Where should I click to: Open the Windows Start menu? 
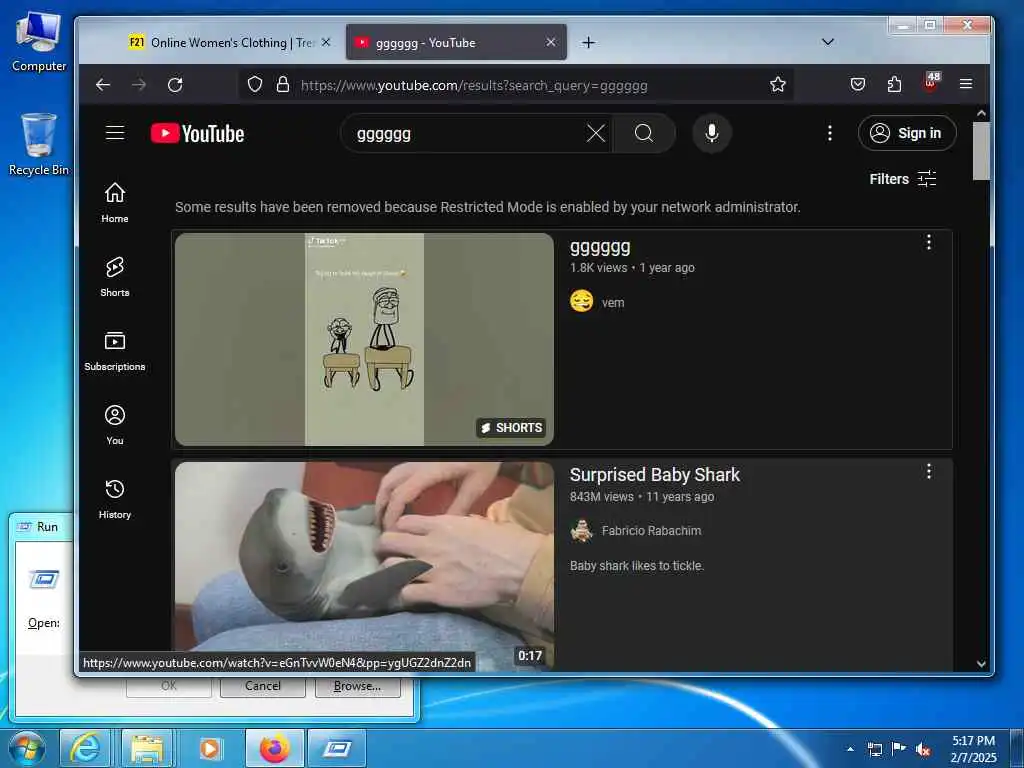tap(27, 748)
